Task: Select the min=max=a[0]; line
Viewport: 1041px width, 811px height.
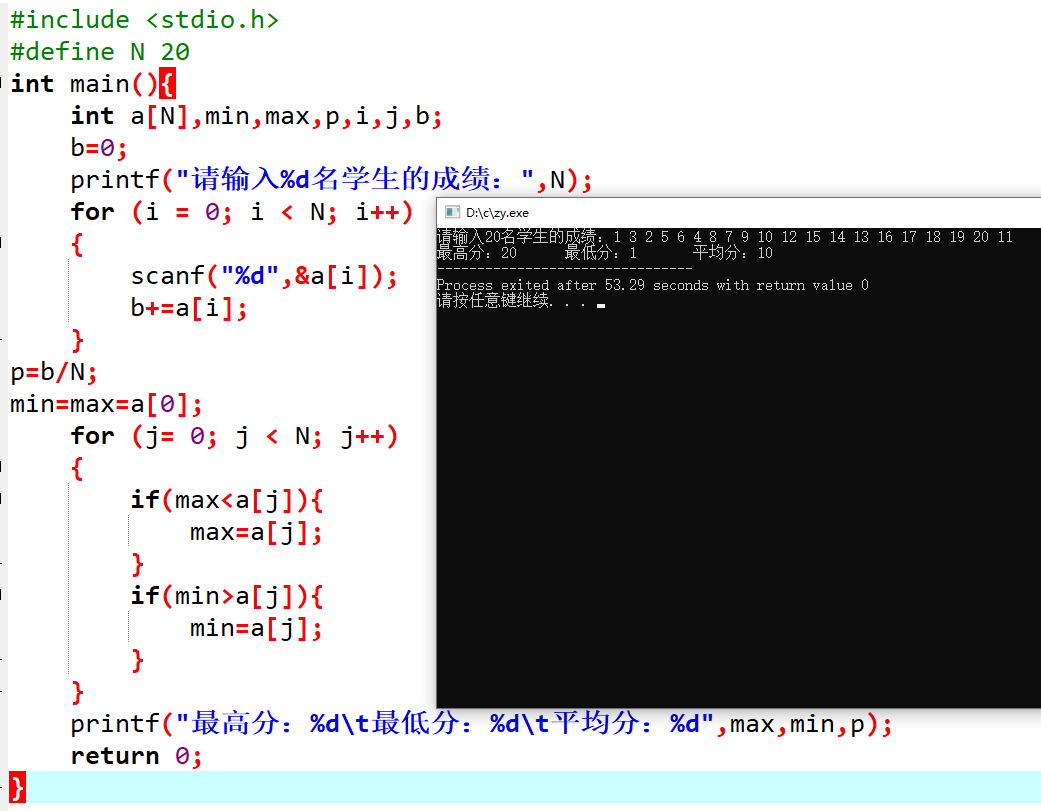Action: click(x=106, y=404)
